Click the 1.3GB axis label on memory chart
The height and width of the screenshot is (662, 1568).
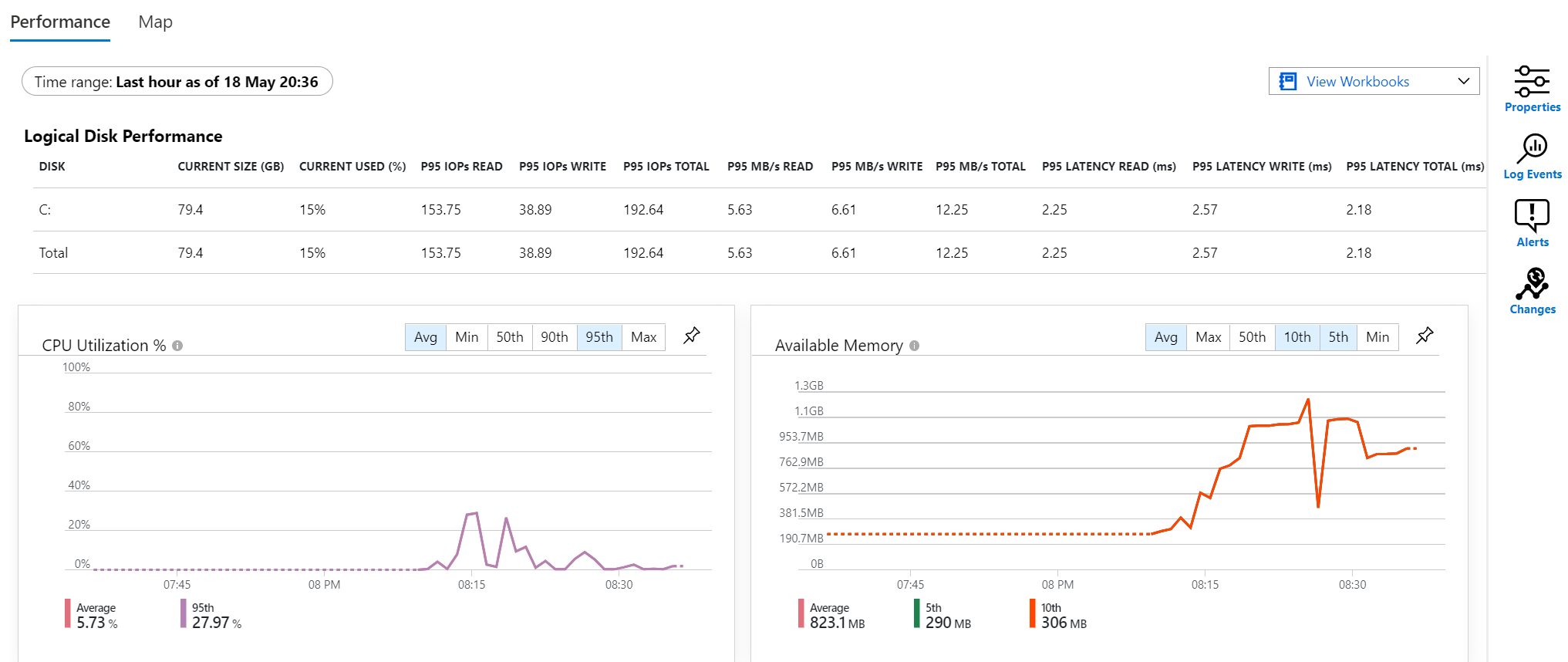(x=809, y=386)
